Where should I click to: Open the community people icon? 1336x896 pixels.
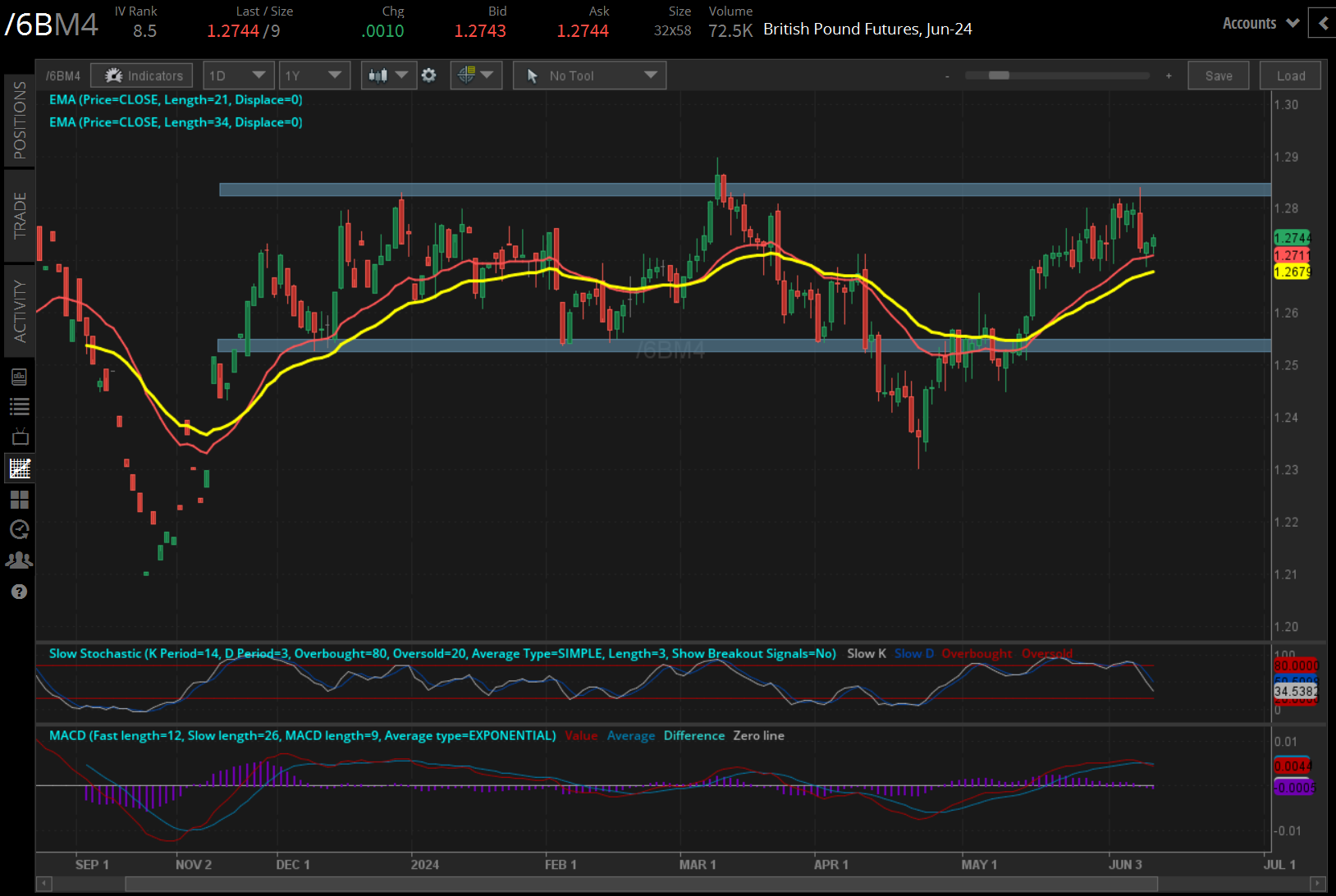tap(20, 560)
